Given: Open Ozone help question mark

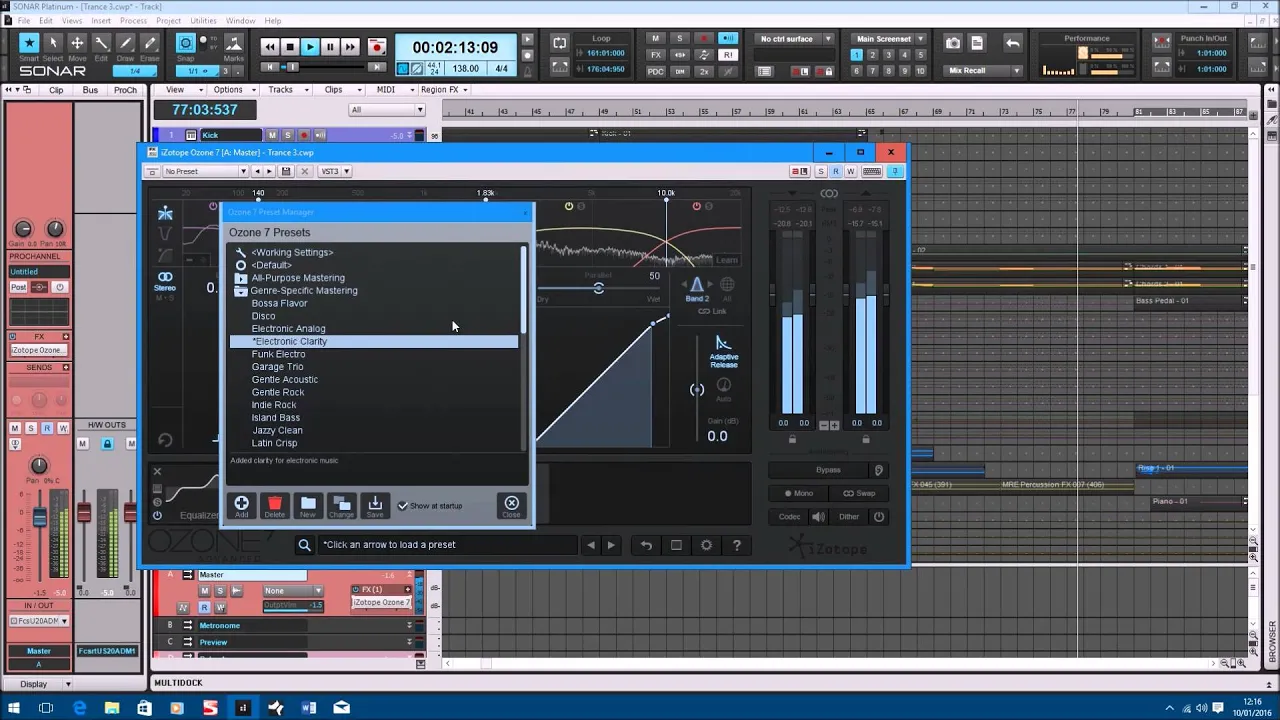Looking at the screenshot, I should point(737,545).
